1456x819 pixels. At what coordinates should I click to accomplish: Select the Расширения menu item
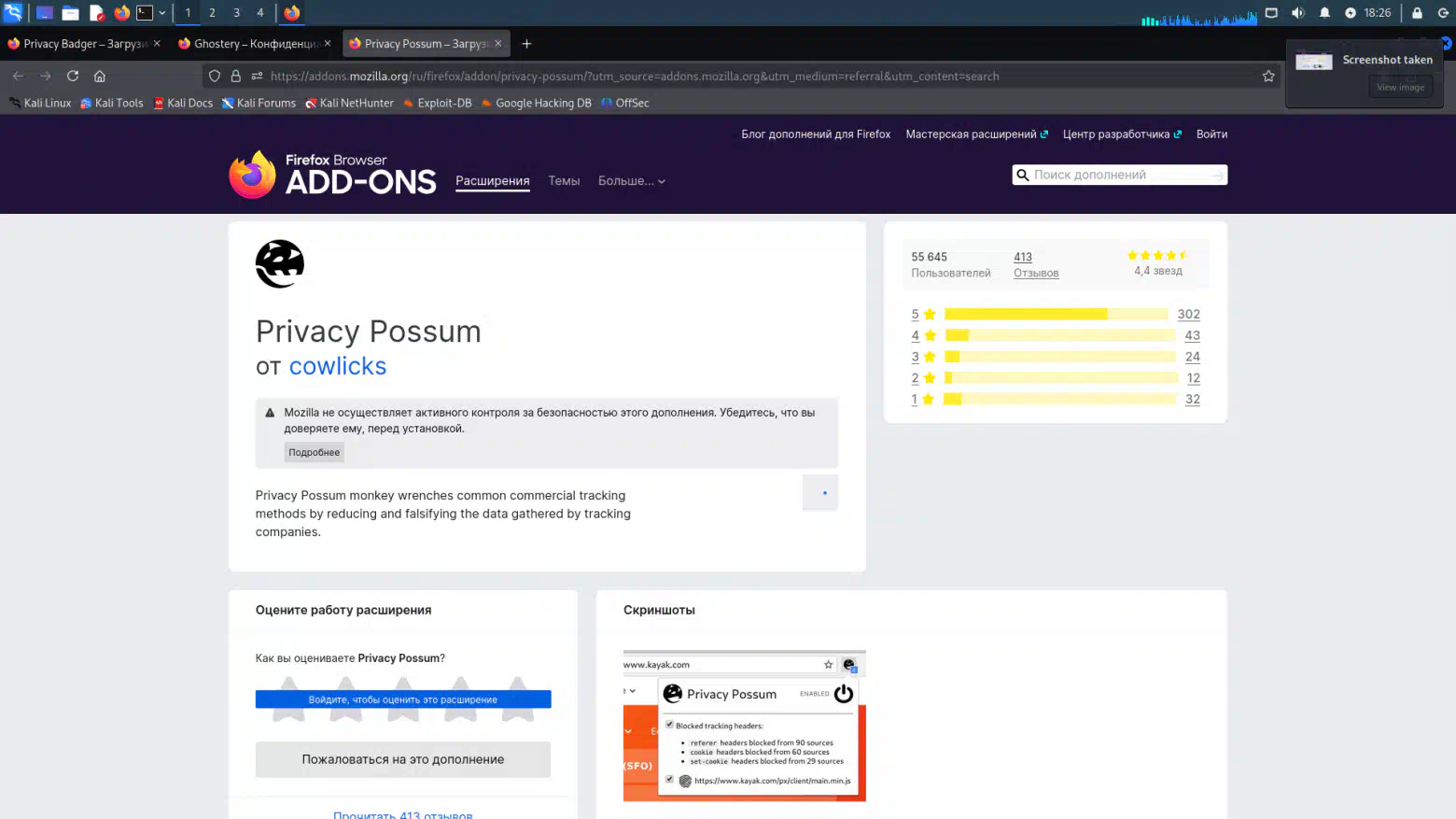tap(493, 181)
